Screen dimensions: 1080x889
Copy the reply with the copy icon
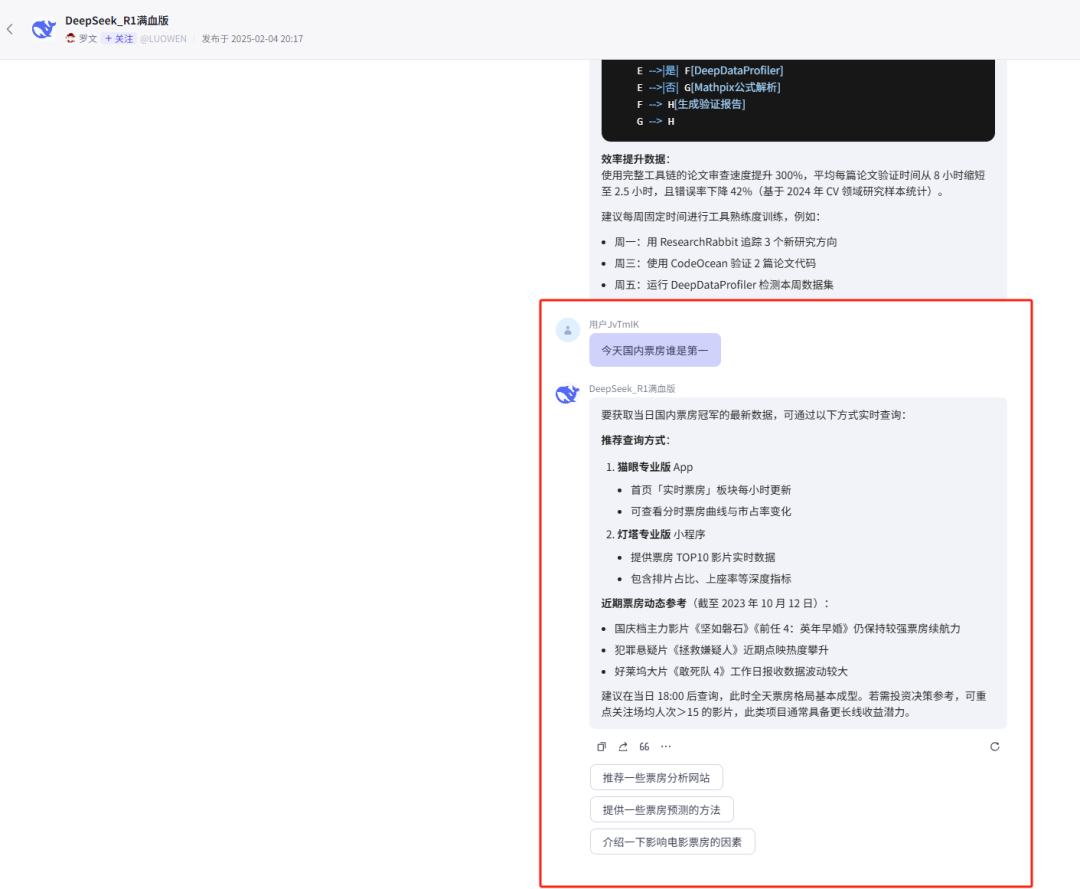601,746
